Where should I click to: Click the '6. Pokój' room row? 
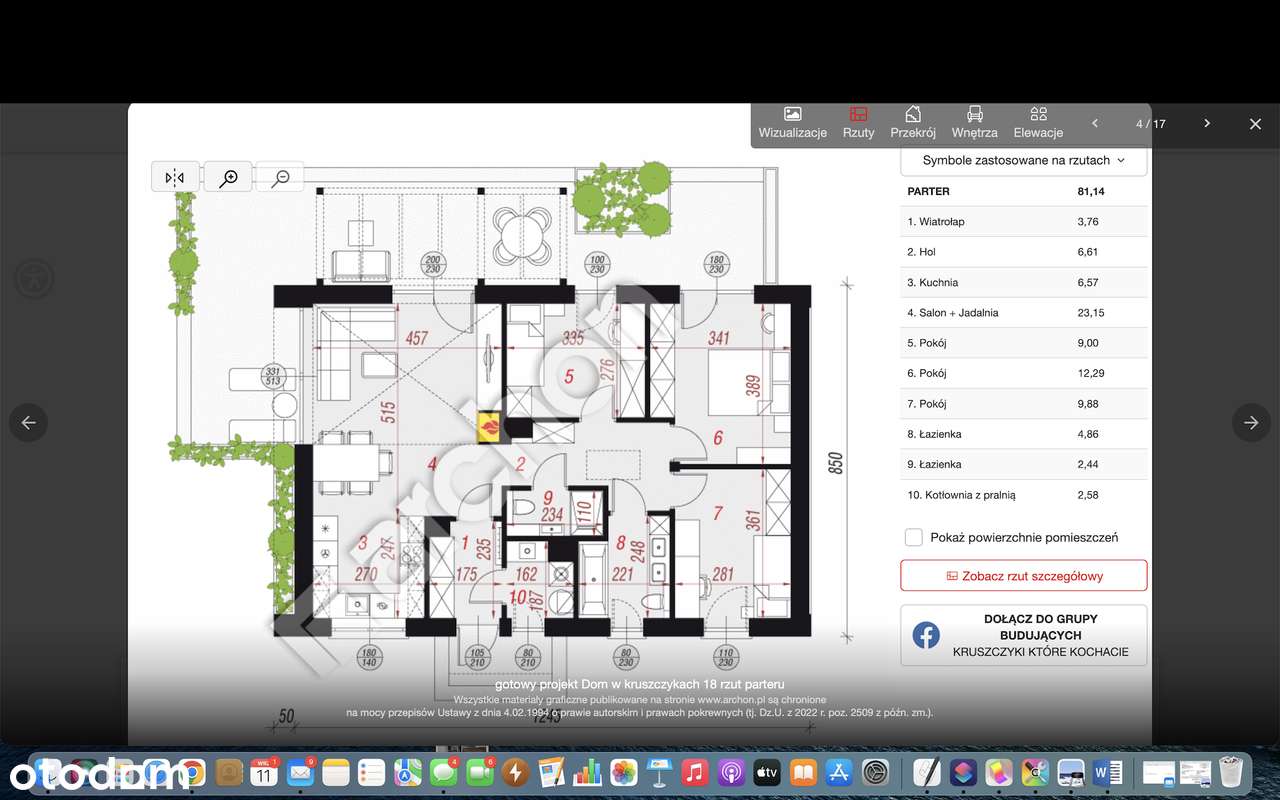1023,374
